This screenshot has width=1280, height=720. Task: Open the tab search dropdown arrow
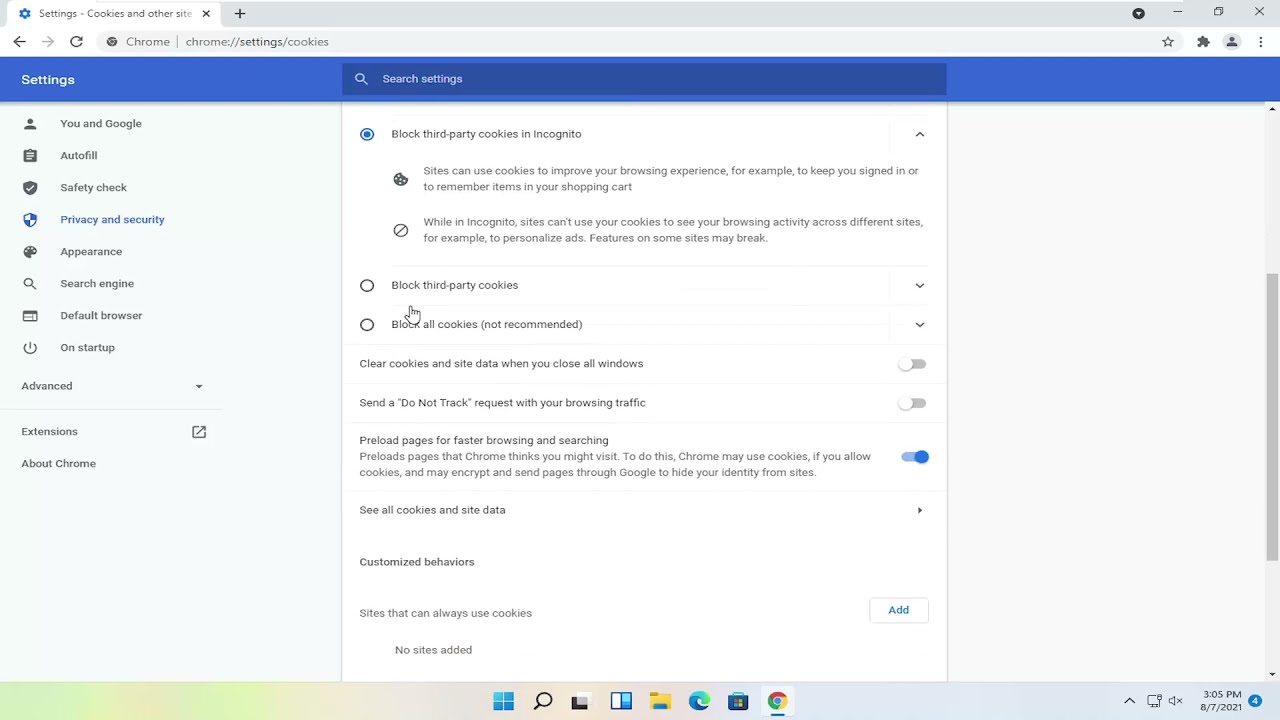(x=1138, y=13)
